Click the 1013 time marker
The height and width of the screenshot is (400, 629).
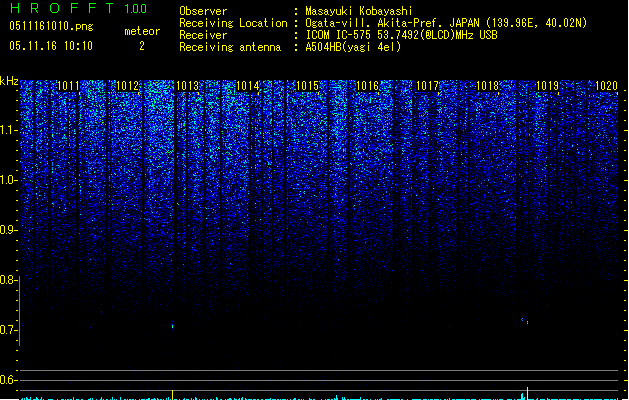click(188, 86)
